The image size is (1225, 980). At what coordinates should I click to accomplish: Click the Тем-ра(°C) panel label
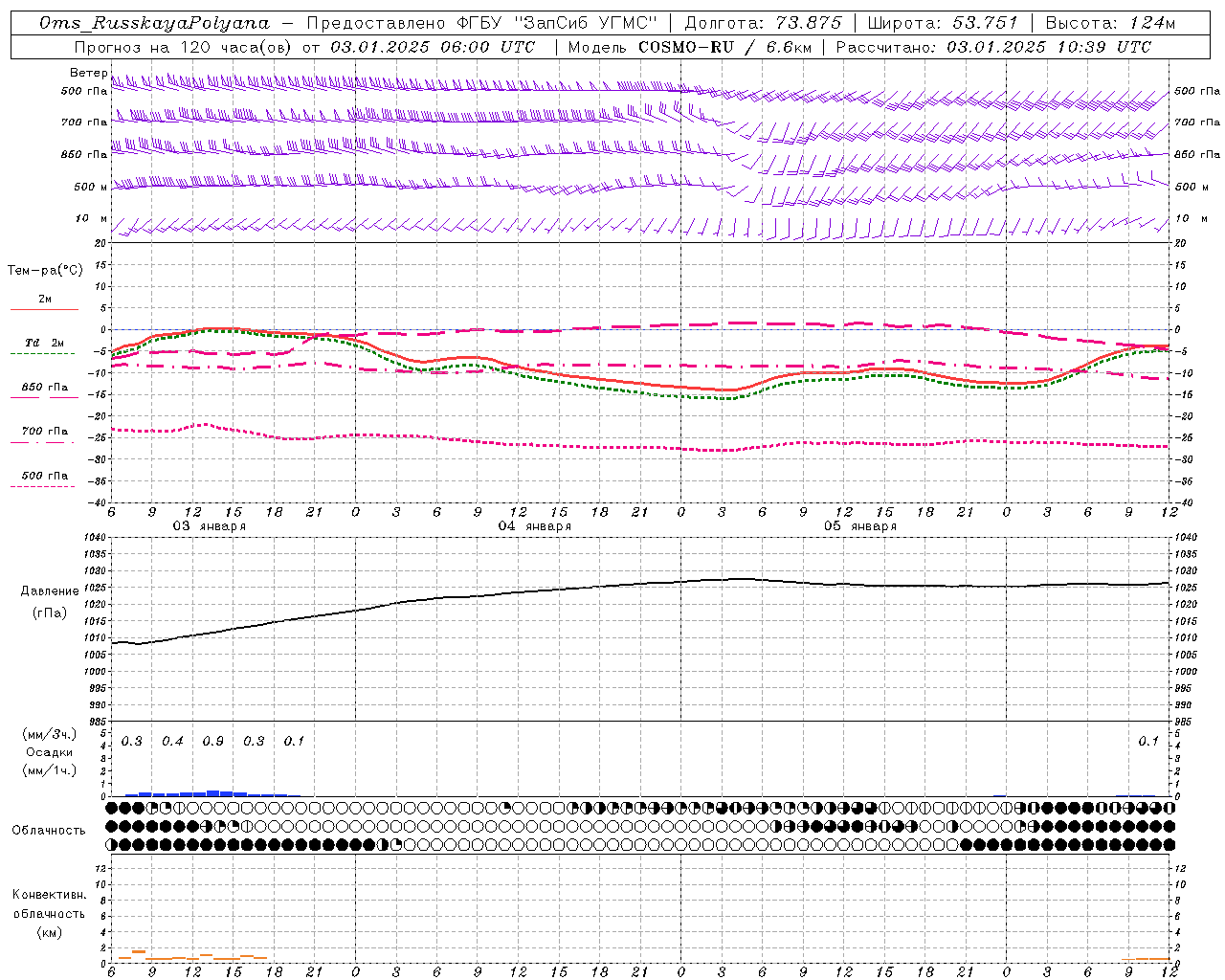pos(45,271)
